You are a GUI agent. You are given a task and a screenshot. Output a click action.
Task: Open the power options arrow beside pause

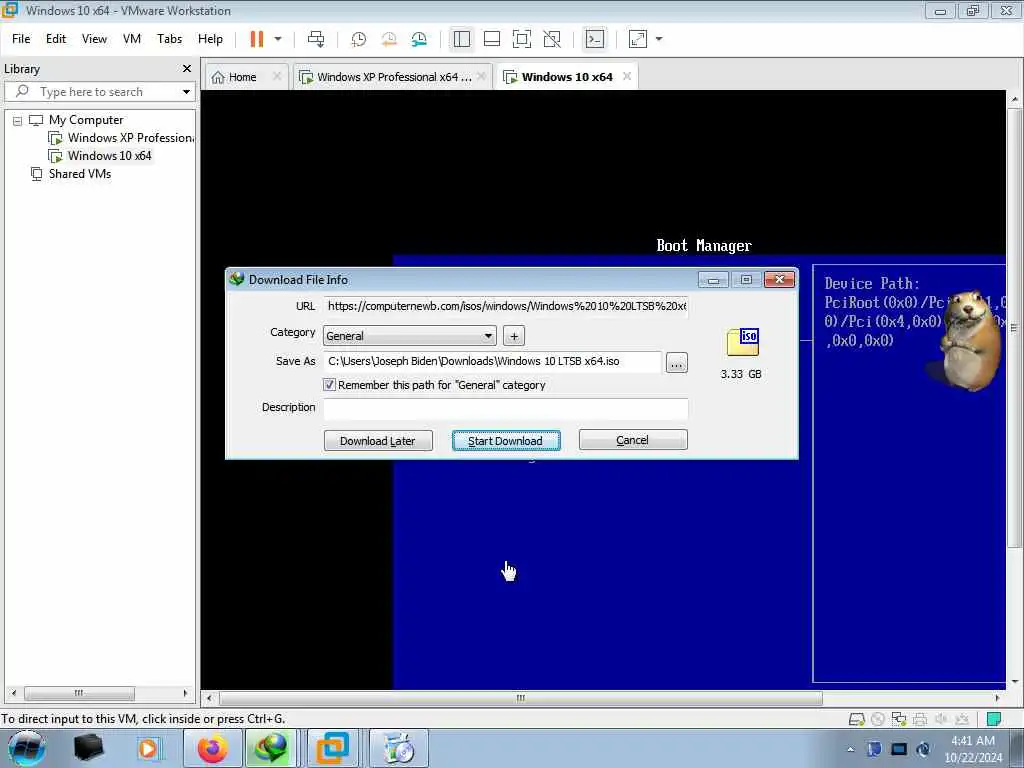coord(278,39)
